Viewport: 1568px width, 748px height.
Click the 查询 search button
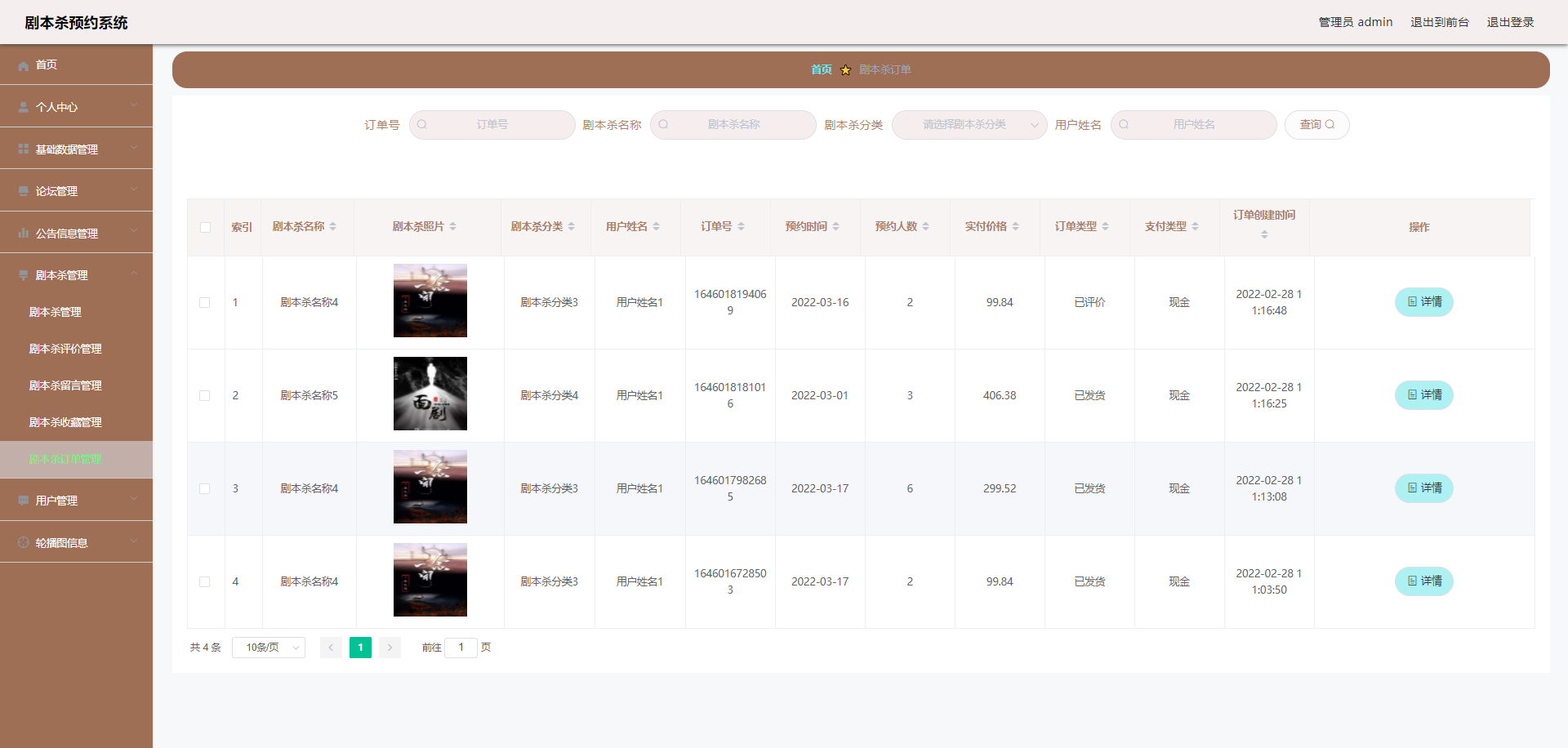pos(1316,124)
